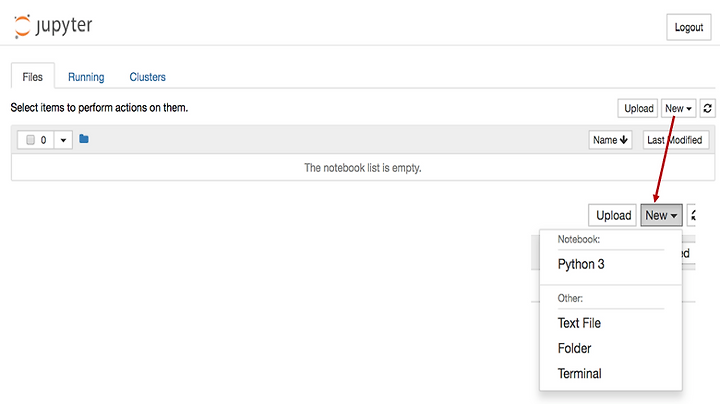Click the partially hidden refresh icon beside enlarged New

tap(692, 215)
